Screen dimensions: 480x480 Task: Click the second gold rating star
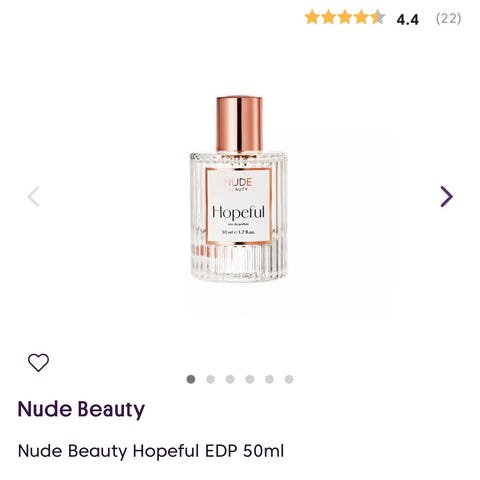point(328,17)
